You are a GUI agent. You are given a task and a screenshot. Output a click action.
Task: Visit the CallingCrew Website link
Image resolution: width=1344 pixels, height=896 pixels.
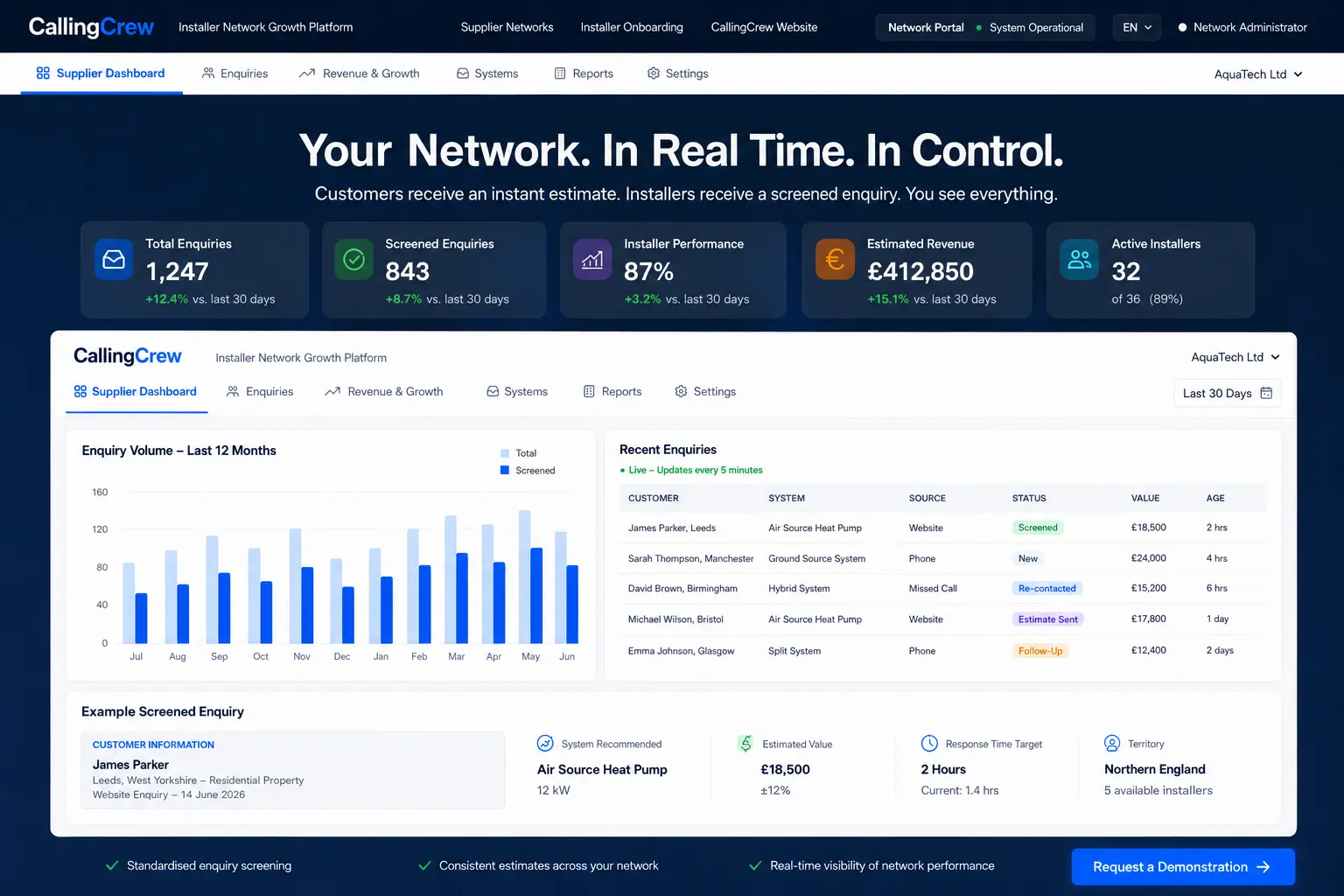coord(765,27)
